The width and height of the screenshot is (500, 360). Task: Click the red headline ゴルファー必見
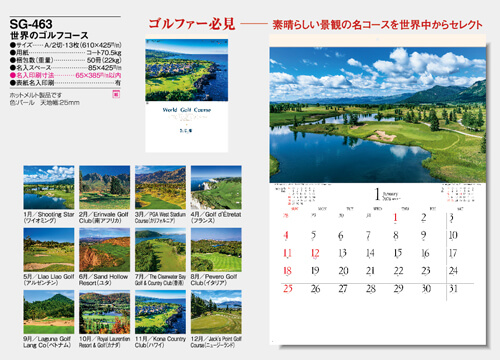point(192,24)
